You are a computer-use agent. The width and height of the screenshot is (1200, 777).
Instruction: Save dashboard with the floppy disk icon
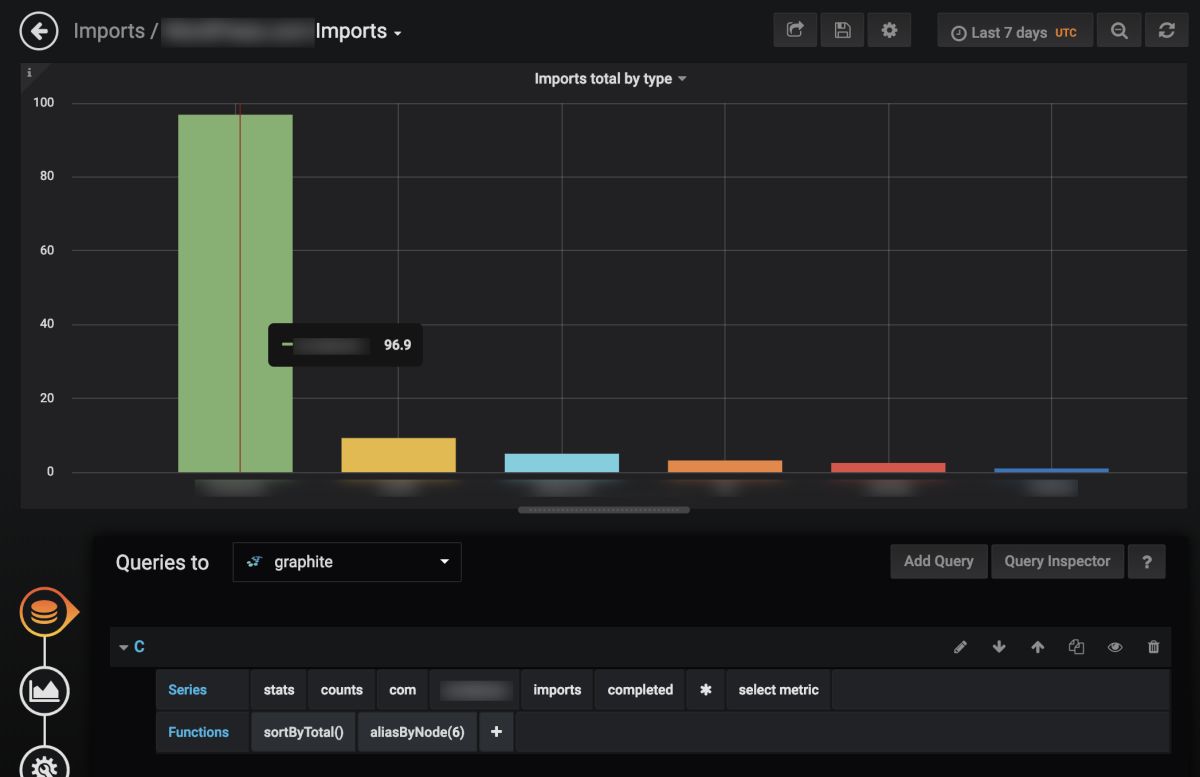842,30
